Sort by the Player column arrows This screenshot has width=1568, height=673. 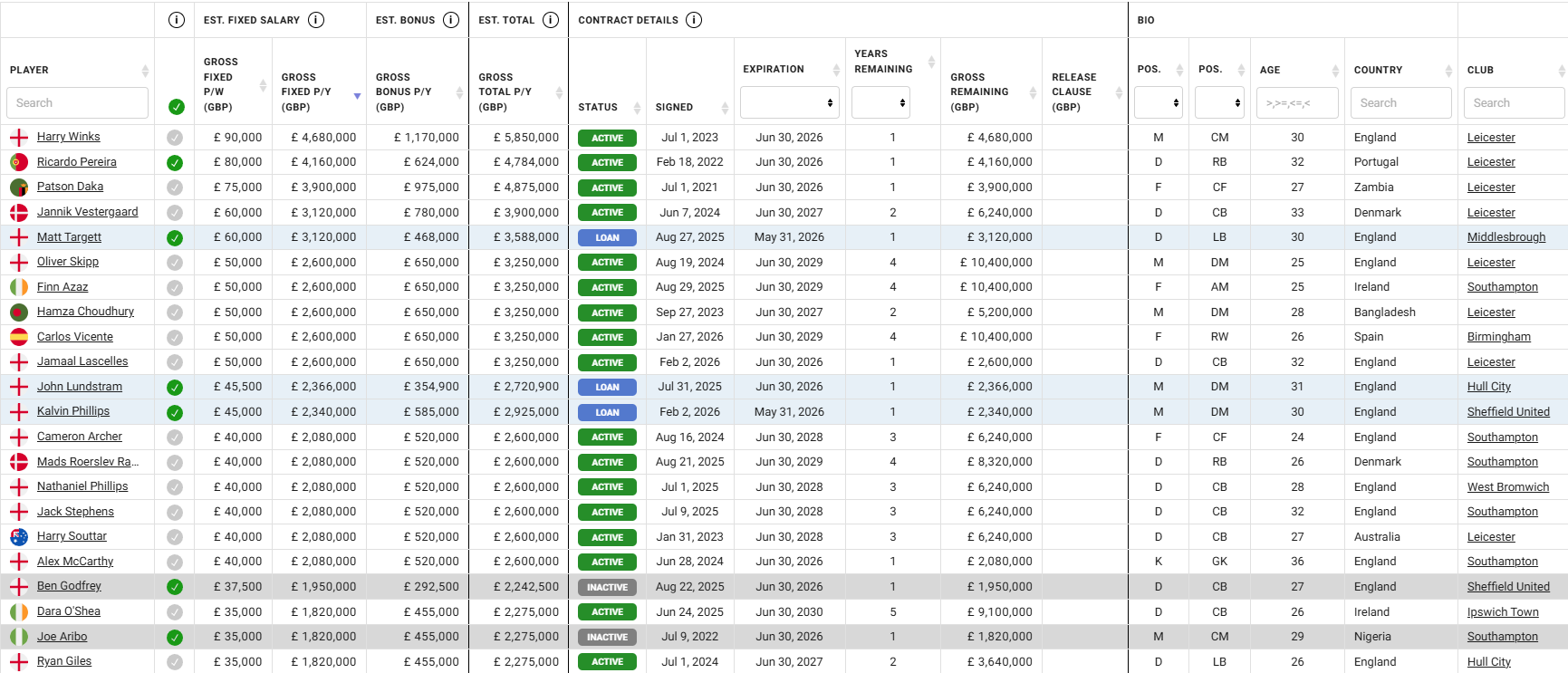pos(145,71)
